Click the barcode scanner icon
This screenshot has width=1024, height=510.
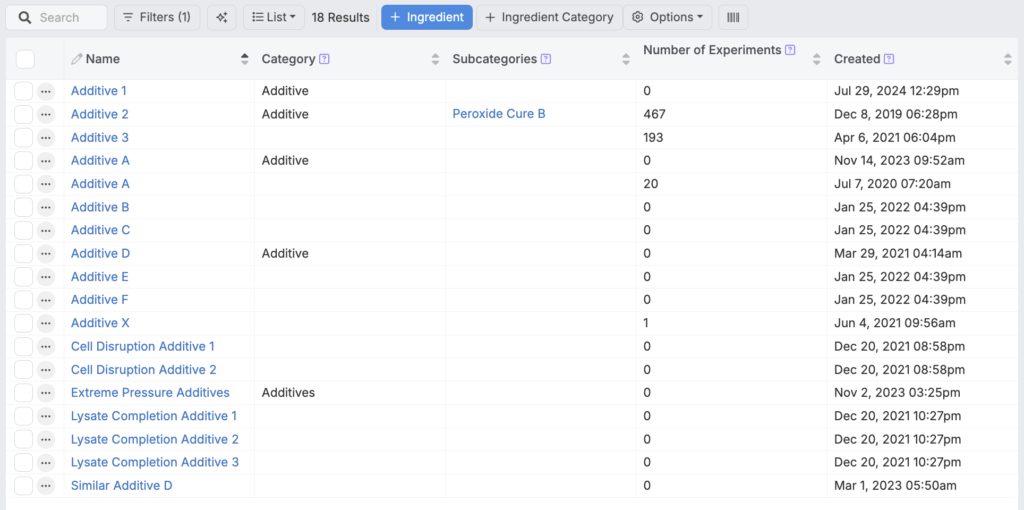coord(733,17)
